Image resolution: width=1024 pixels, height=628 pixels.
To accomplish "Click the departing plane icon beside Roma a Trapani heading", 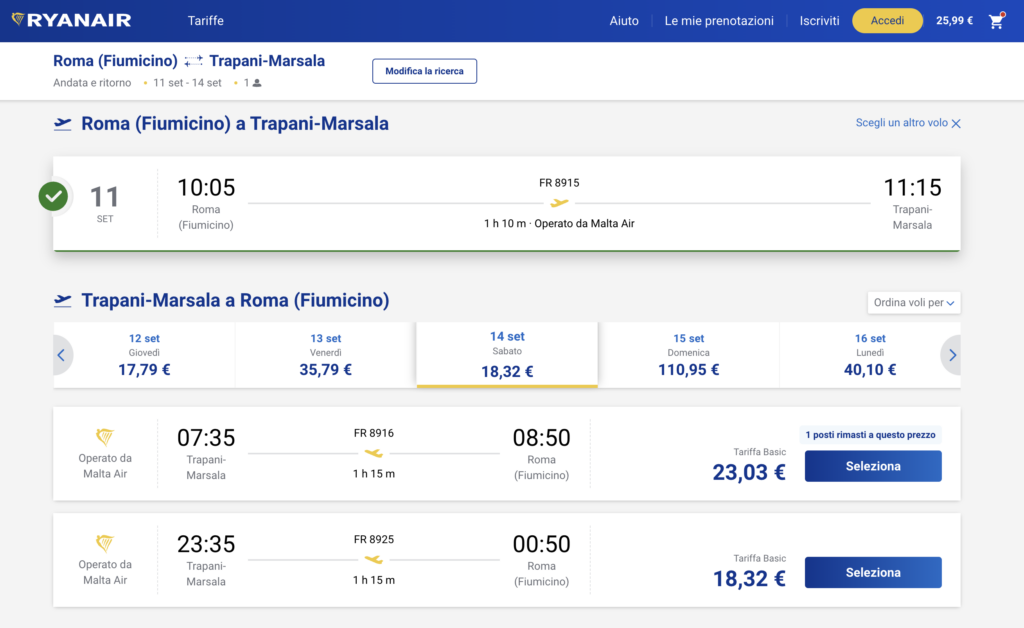I will click(63, 124).
